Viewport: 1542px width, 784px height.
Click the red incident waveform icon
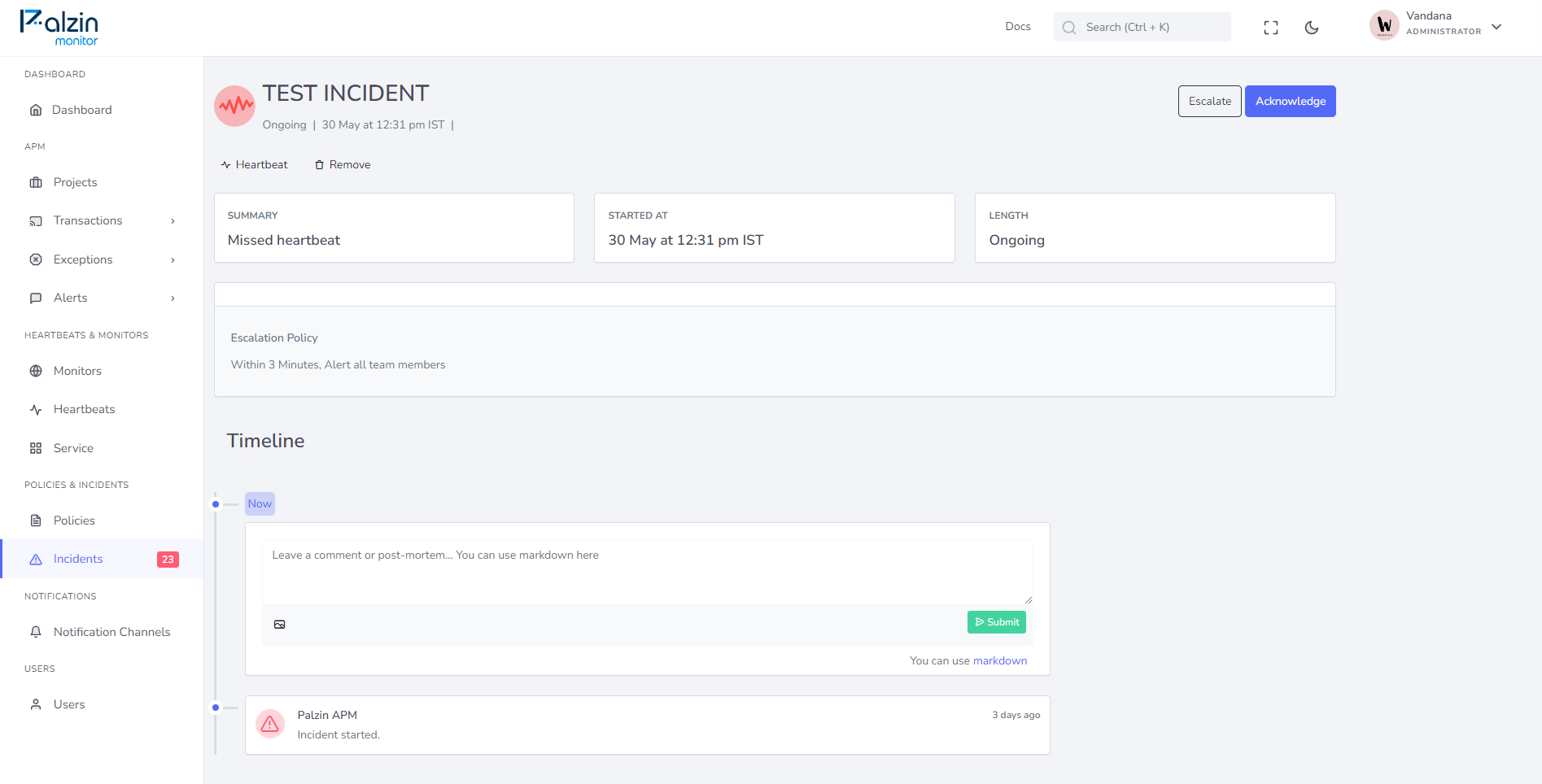[x=235, y=106]
